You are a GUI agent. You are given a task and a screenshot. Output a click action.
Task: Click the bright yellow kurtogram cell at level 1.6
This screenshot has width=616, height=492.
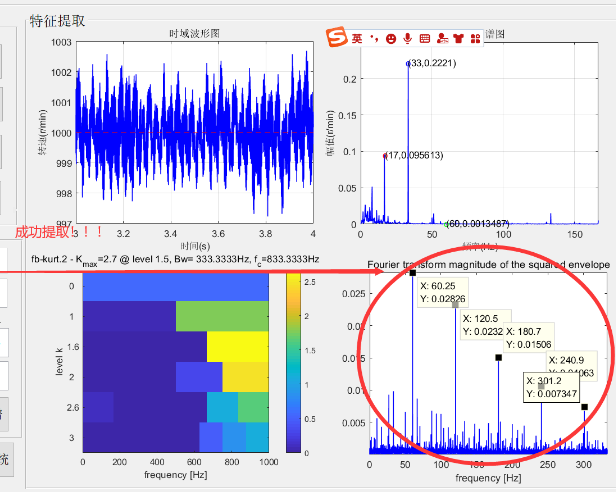238,347
